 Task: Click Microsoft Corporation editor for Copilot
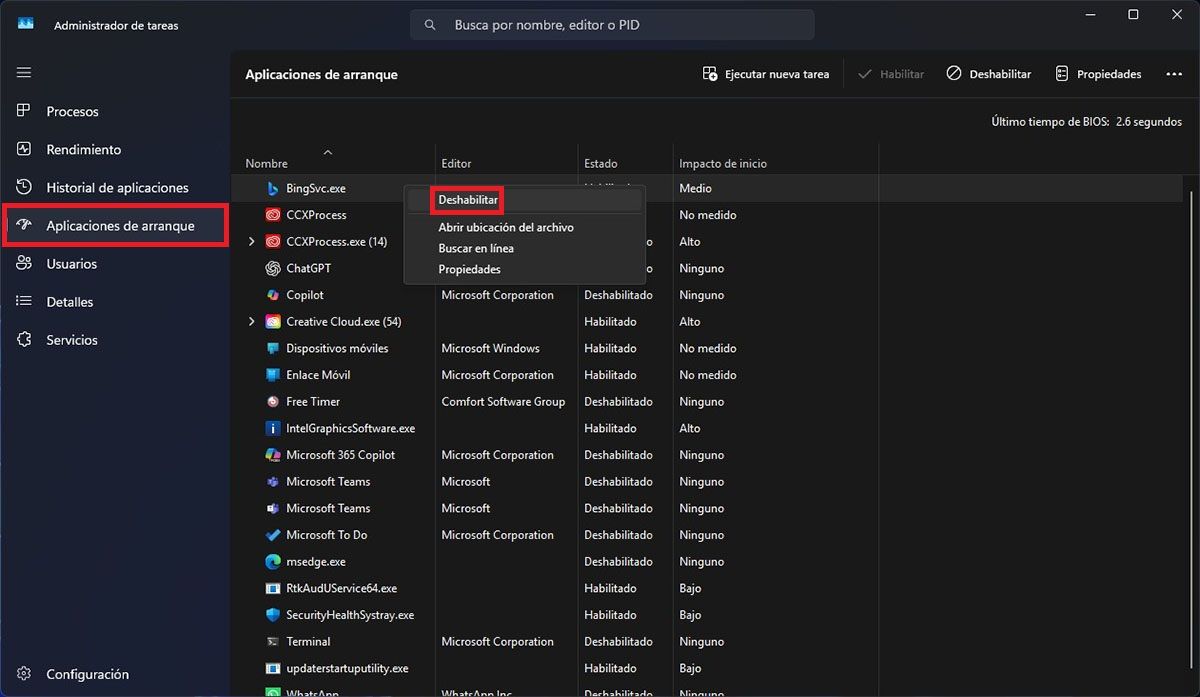[497, 295]
